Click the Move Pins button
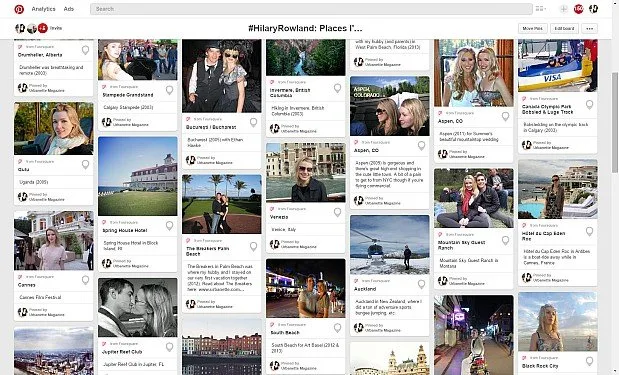 click(x=533, y=28)
